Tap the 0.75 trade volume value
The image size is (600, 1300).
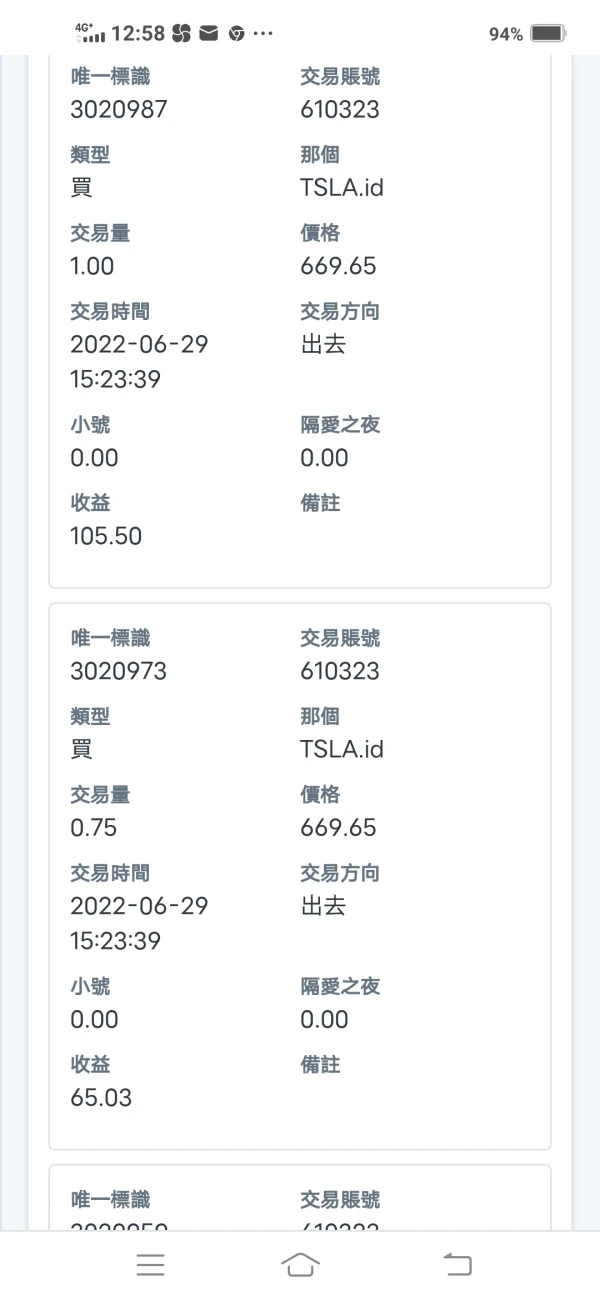click(93, 828)
